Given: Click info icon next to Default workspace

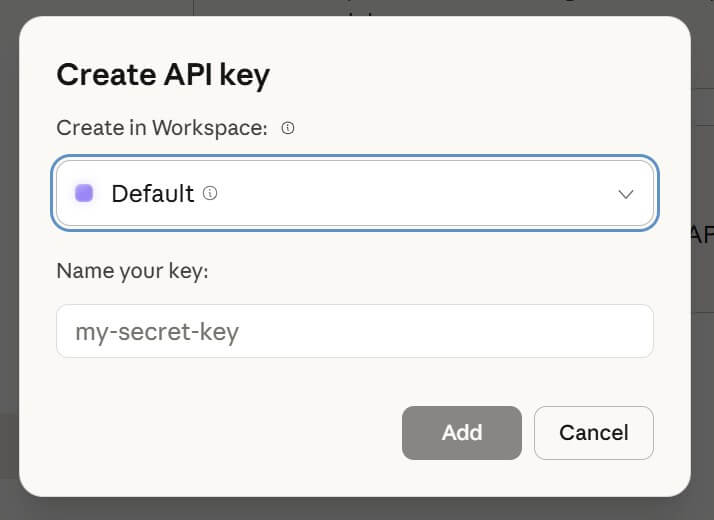Looking at the screenshot, I should [x=210, y=193].
